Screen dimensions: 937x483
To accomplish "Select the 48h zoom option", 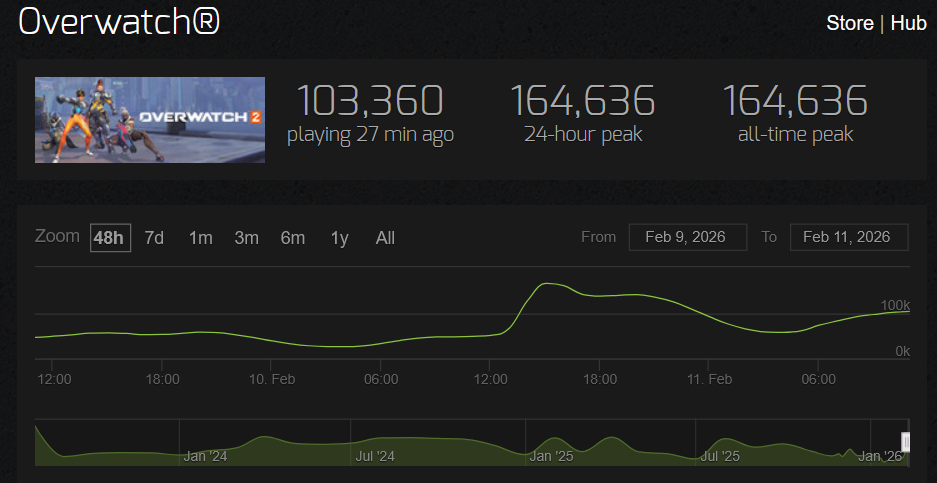I will click(x=111, y=238).
